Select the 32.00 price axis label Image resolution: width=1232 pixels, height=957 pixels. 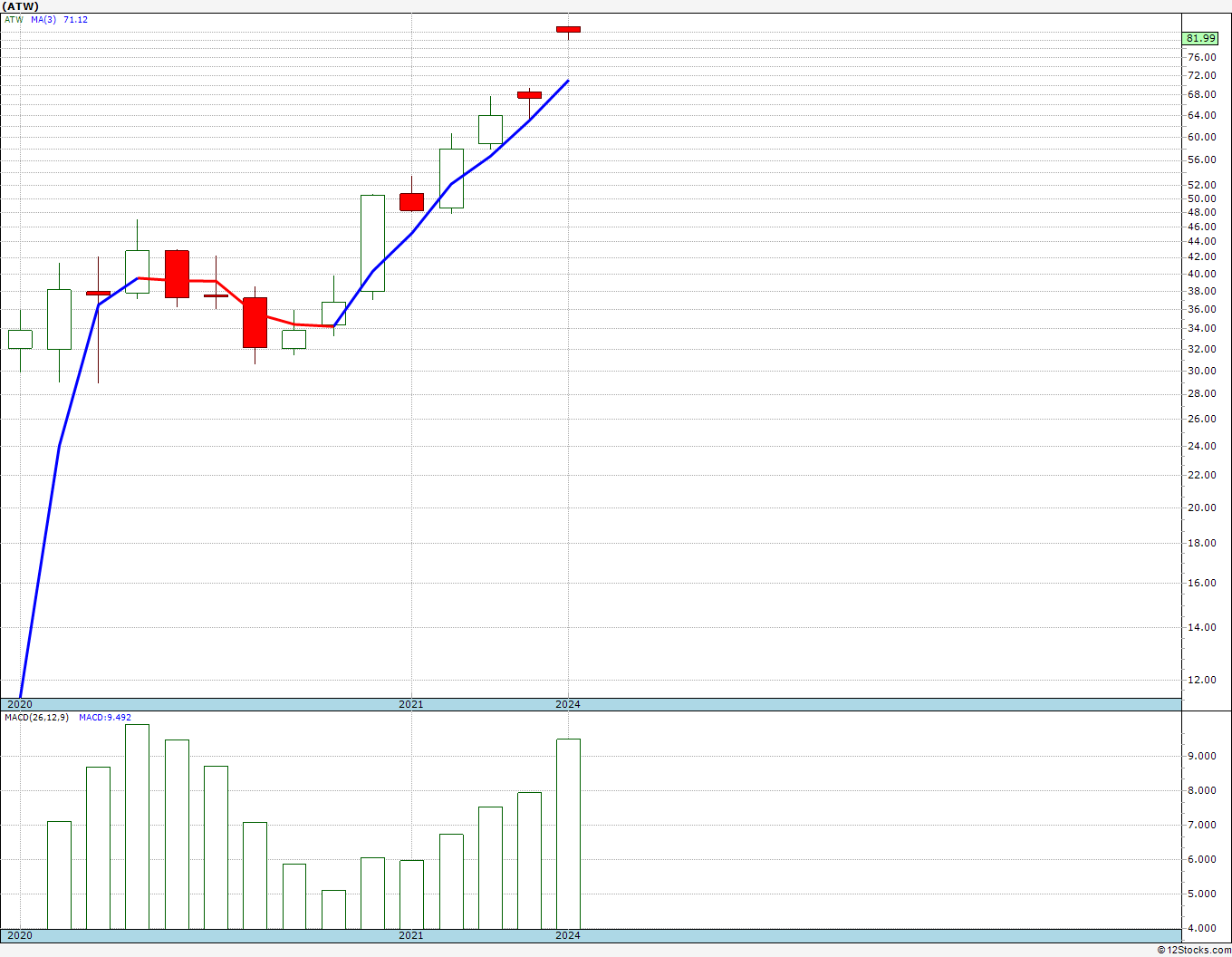coord(1202,349)
